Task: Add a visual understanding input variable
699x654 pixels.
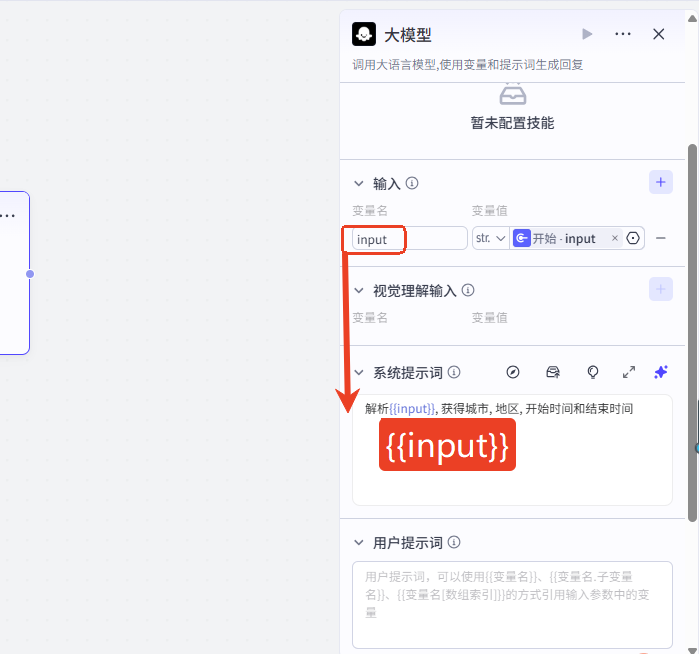Action: [x=661, y=289]
